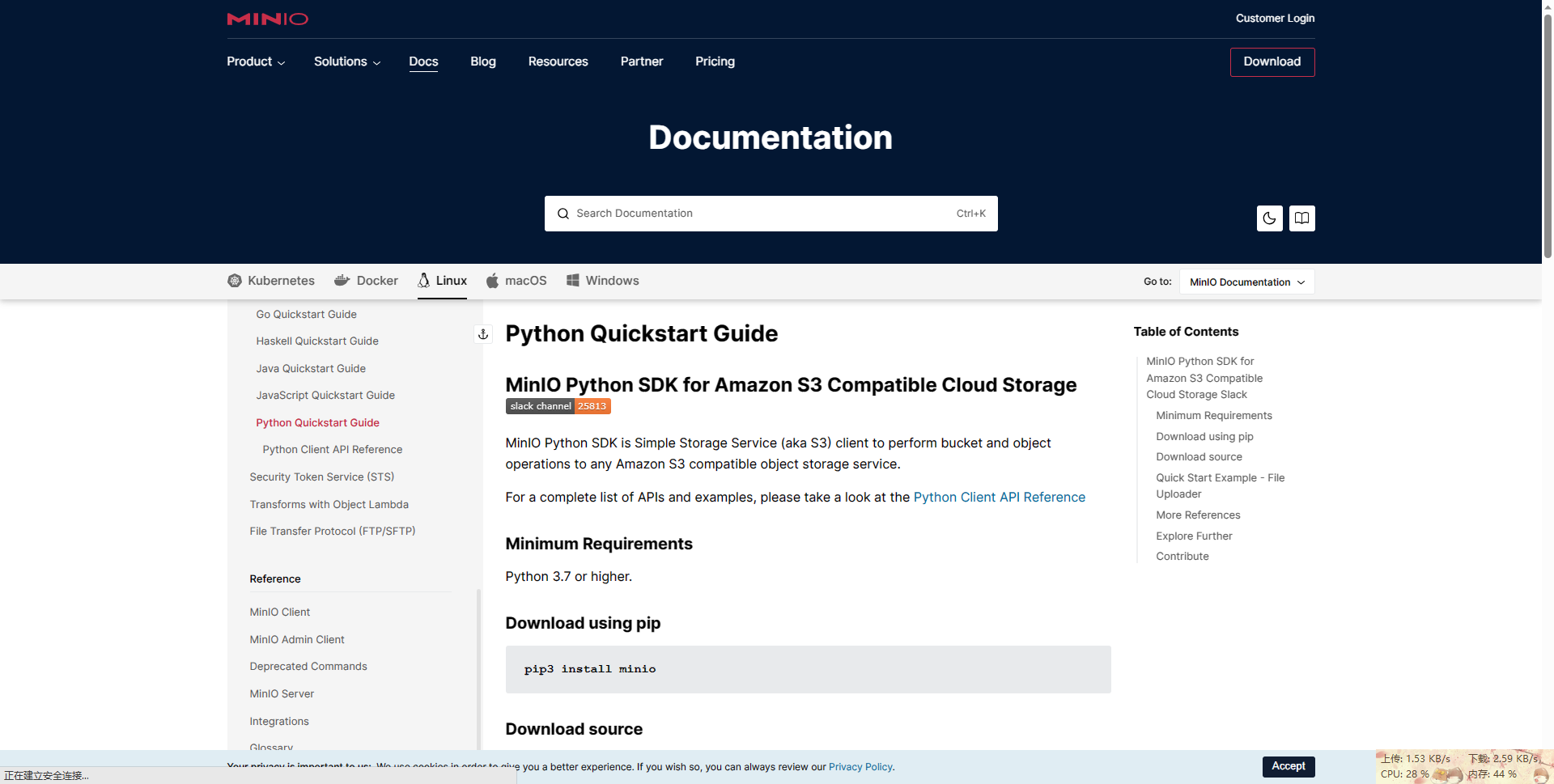This screenshot has width=1554, height=784.
Task: Focus the Search Documentation field
Action: coord(771,214)
